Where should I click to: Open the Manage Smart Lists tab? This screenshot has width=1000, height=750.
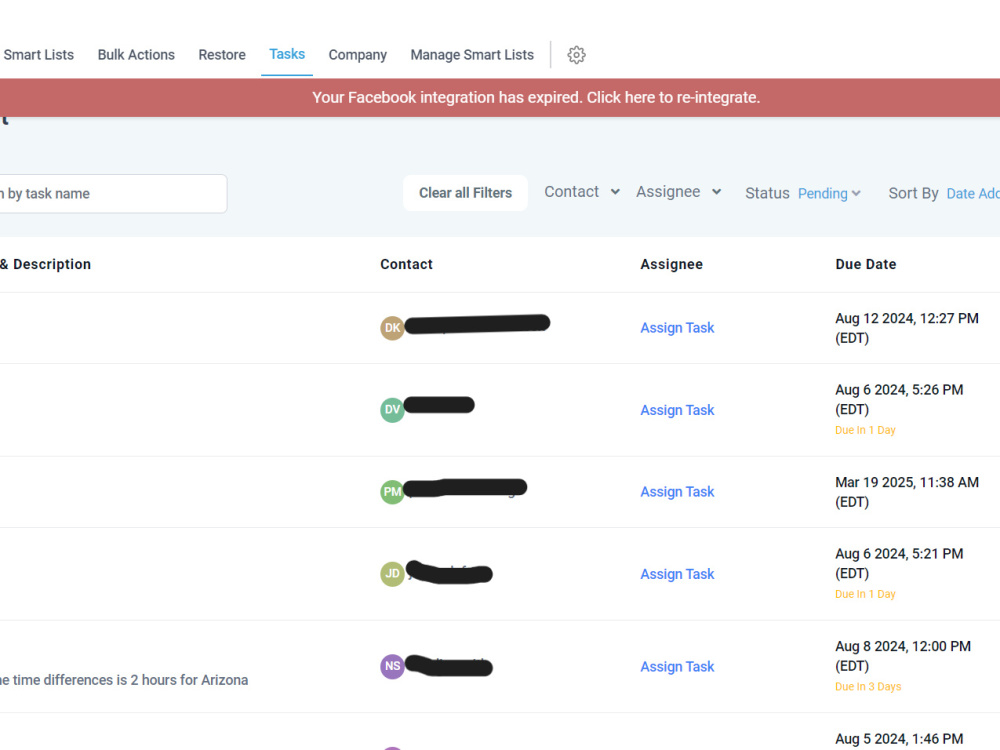tap(472, 55)
